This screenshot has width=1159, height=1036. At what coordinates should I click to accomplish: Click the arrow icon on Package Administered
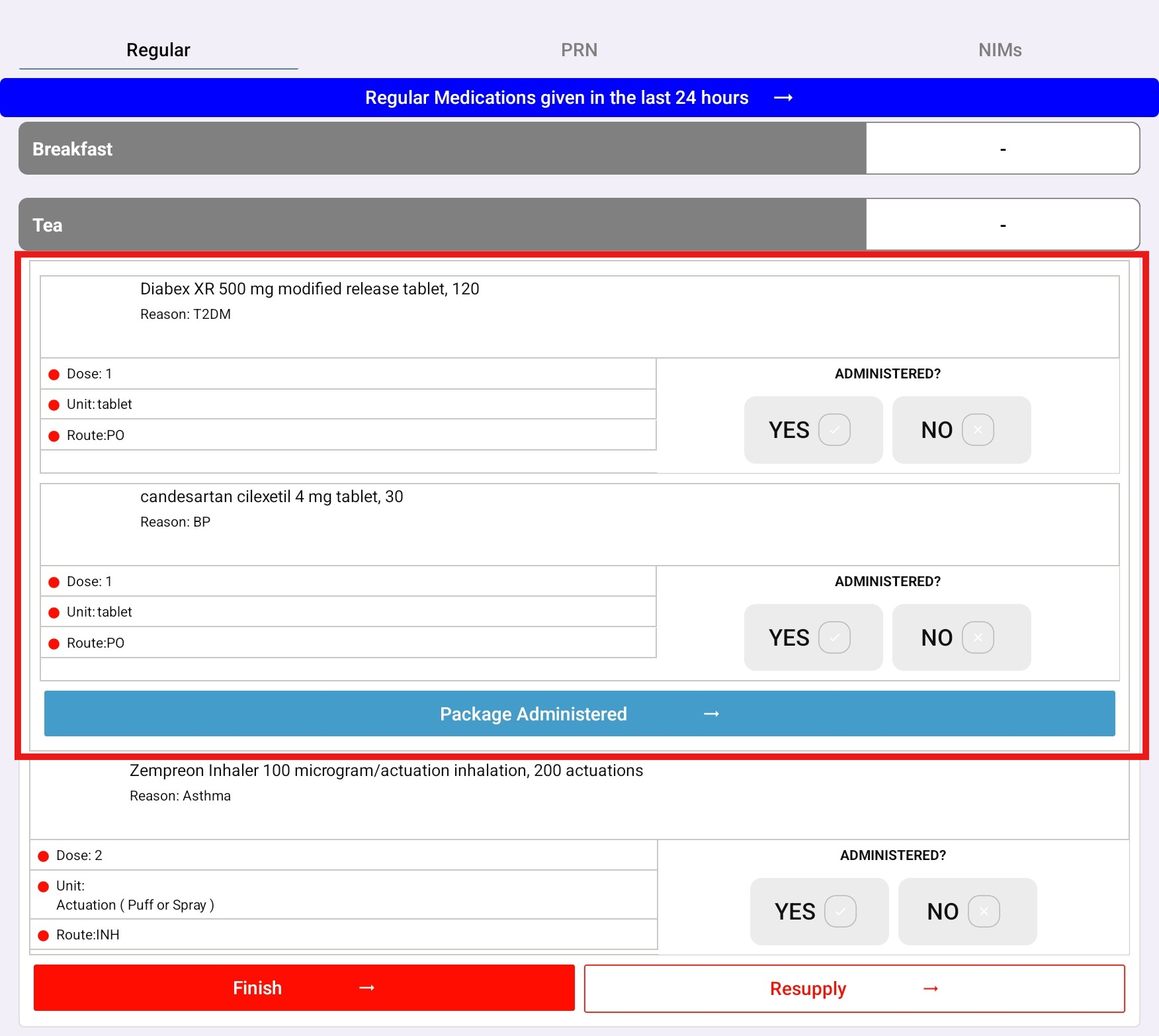point(711,714)
